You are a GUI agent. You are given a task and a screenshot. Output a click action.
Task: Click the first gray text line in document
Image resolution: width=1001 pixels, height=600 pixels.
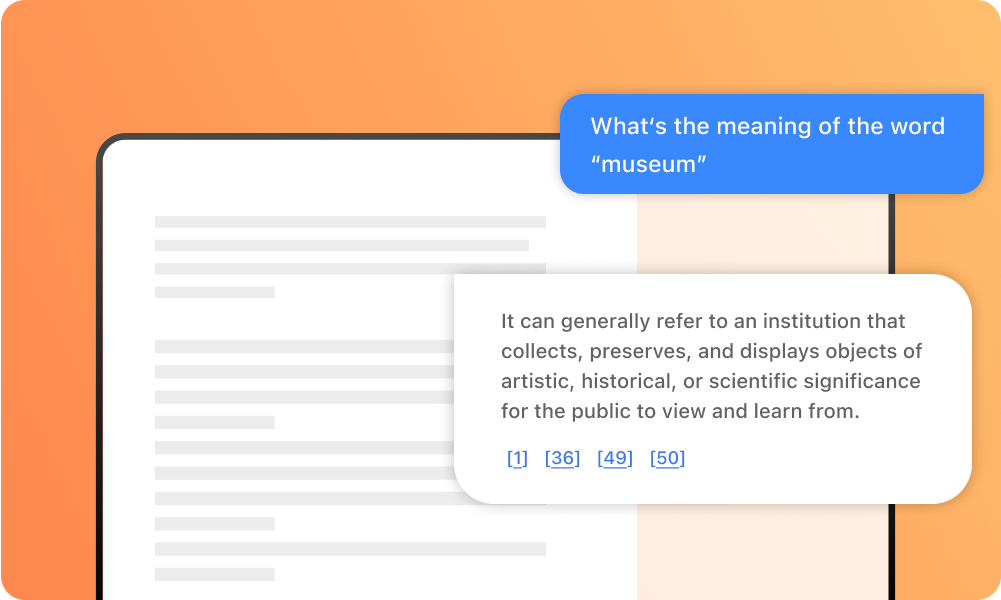point(350,222)
